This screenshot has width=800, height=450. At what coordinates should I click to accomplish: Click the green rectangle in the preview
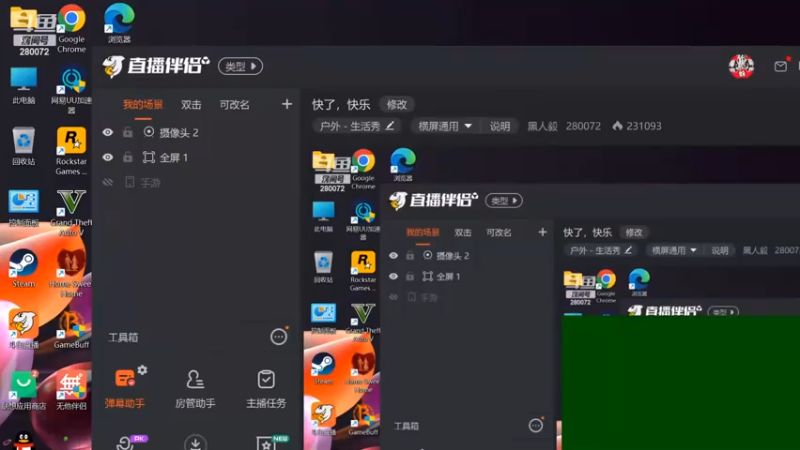(x=681, y=383)
